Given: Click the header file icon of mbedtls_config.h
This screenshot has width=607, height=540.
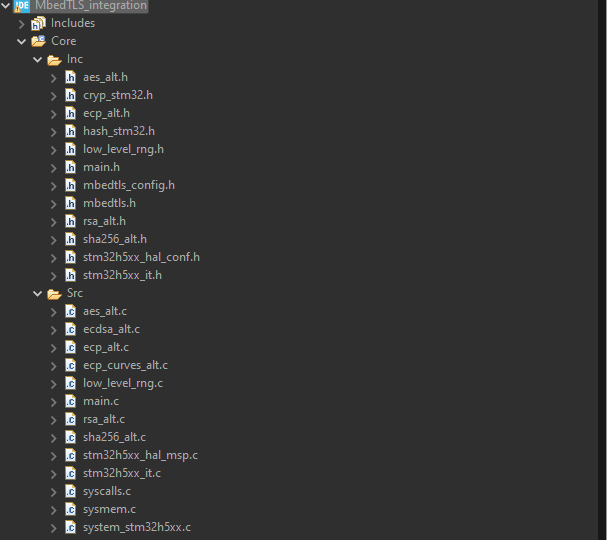Looking at the screenshot, I should pyautogui.click(x=70, y=185).
